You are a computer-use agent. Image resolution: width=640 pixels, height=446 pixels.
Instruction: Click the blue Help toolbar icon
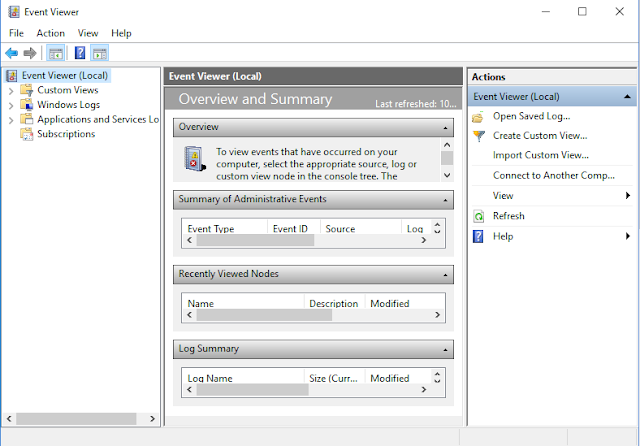pyautogui.click(x=80, y=53)
